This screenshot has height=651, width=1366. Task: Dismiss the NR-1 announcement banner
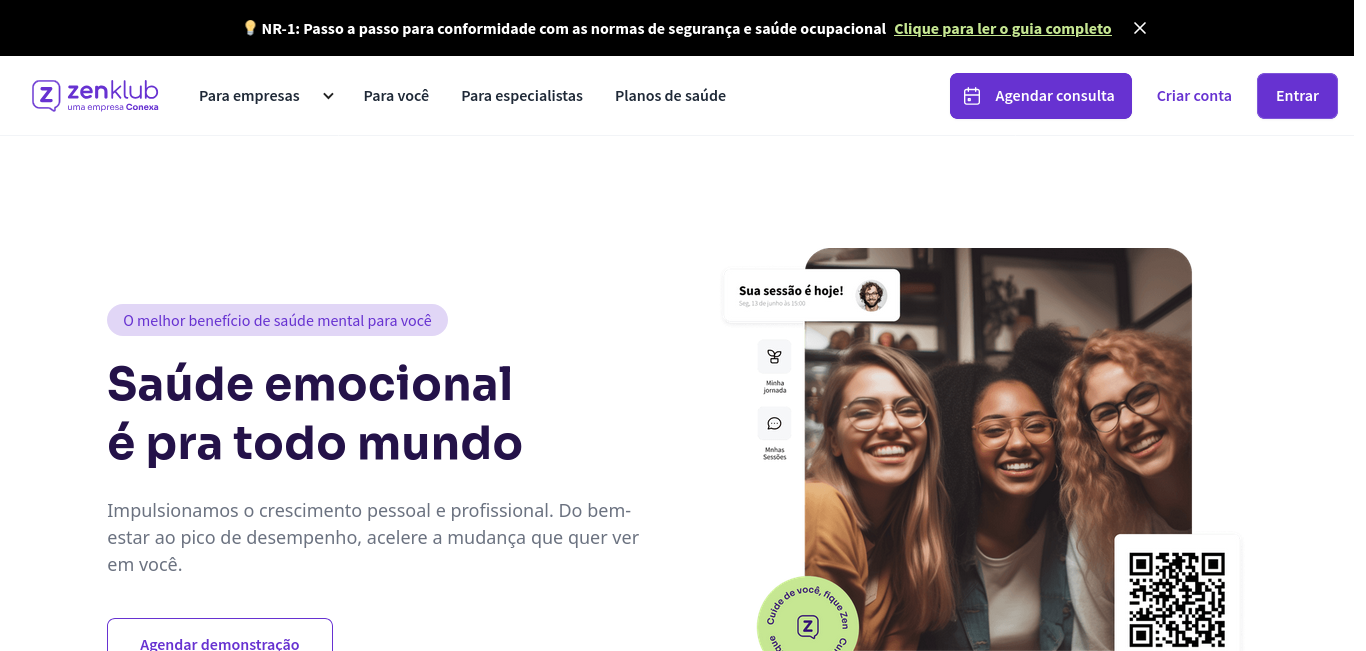tap(1140, 28)
